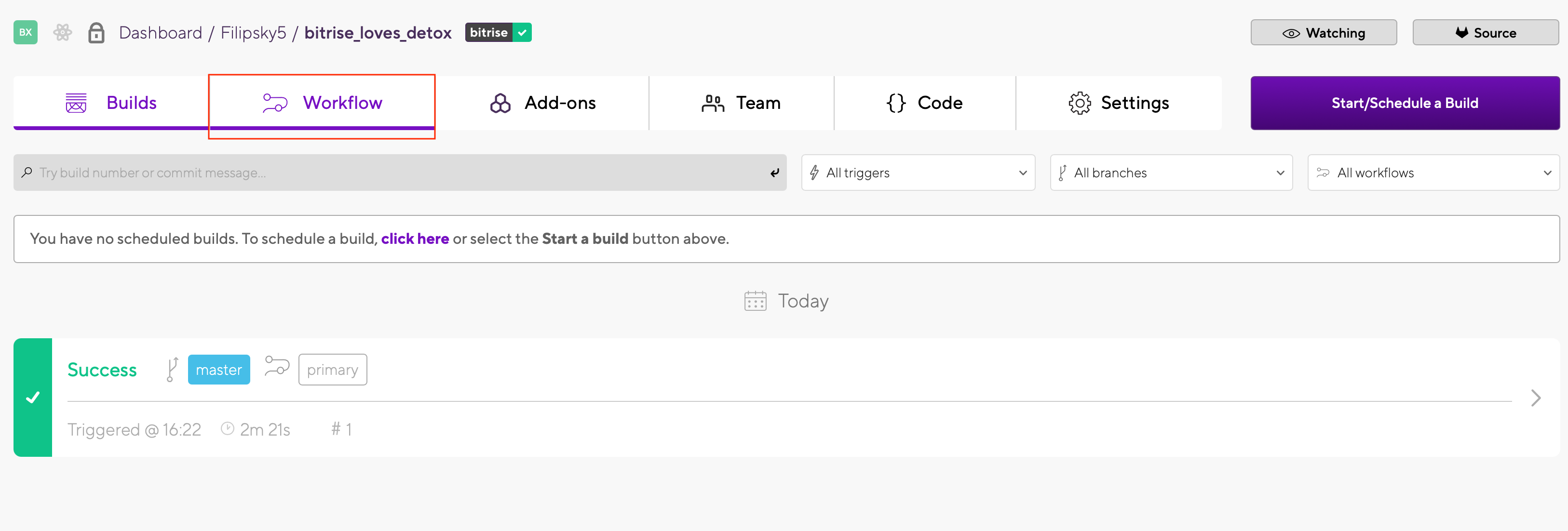The width and height of the screenshot is (1568, 531).
Task: Open the Add-ons tab
Action: point(542,103)
